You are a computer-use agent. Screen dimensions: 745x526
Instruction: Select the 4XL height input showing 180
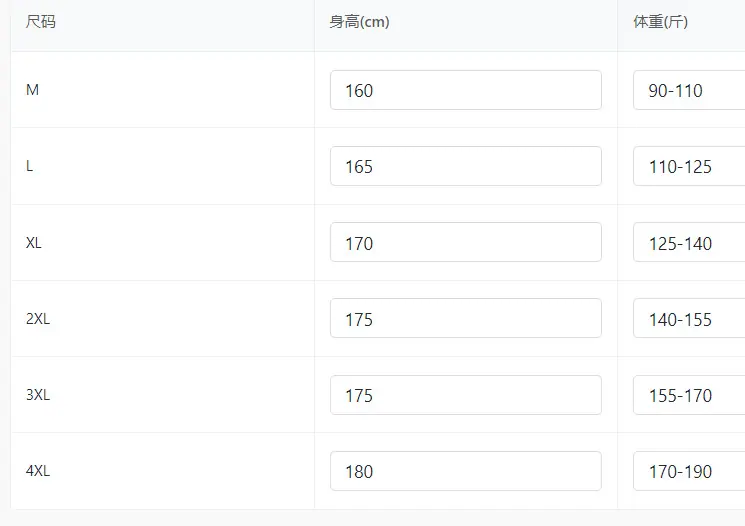(466, 471)
